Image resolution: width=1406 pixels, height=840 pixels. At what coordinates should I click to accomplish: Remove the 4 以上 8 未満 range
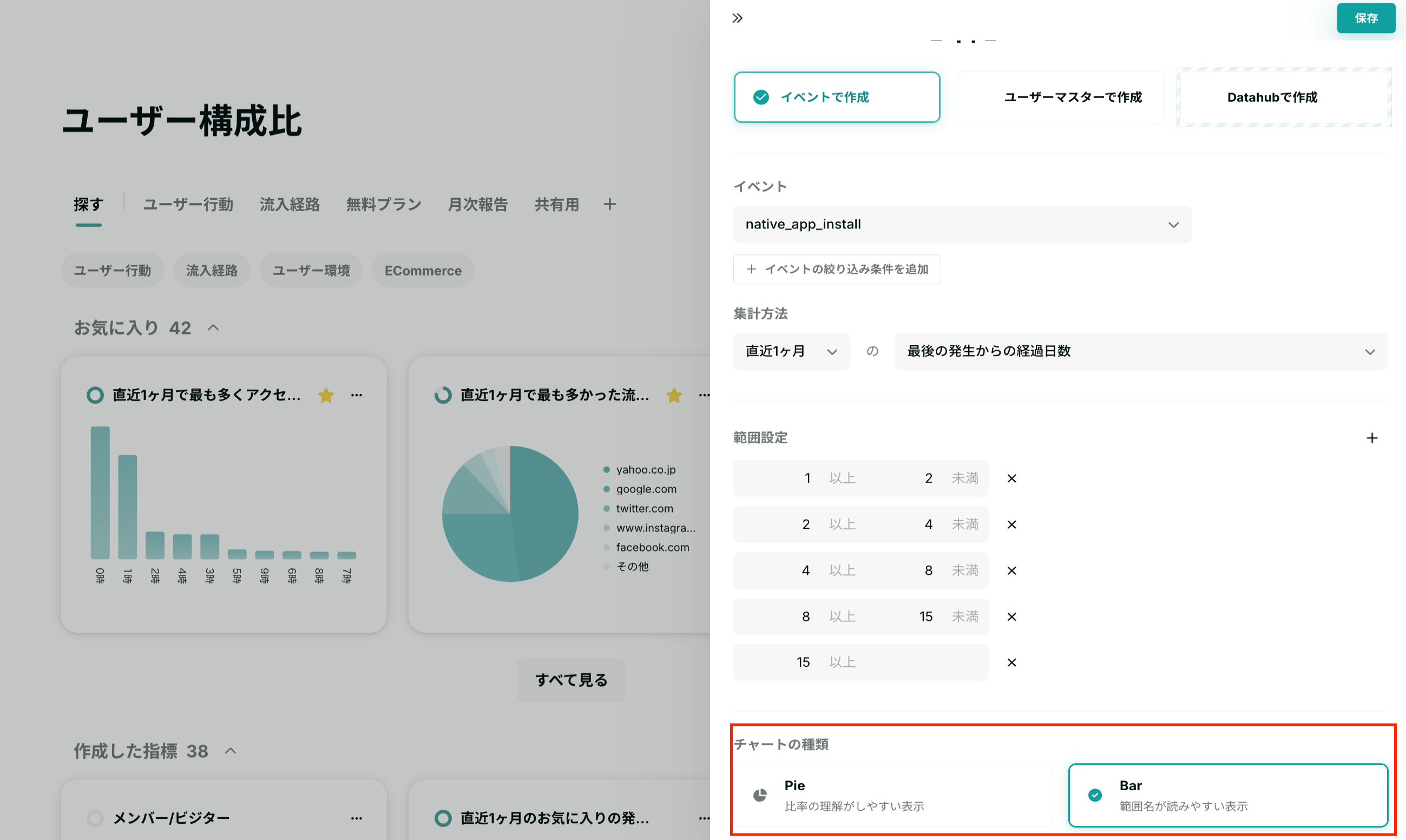[x=1011, y=570]
